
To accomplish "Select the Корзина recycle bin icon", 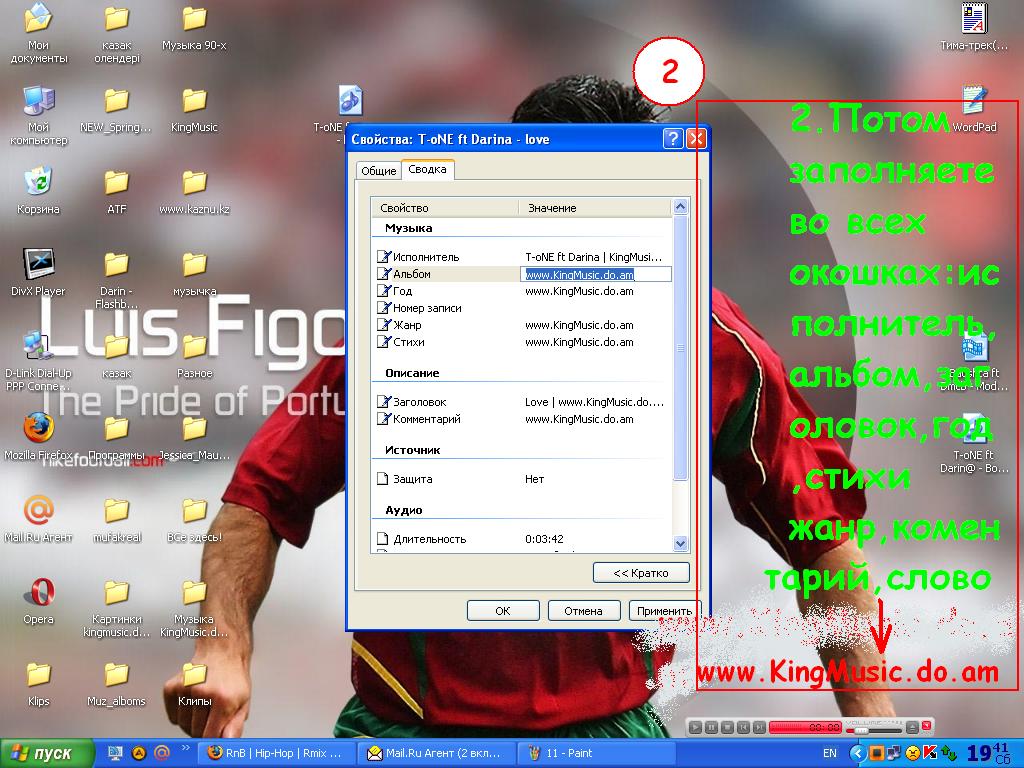I will click(38, 182).
